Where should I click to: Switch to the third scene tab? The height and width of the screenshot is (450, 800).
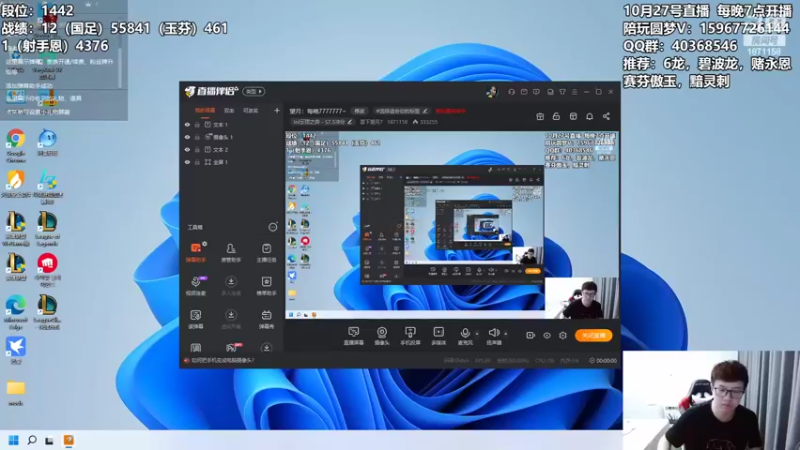coord(251,110)
